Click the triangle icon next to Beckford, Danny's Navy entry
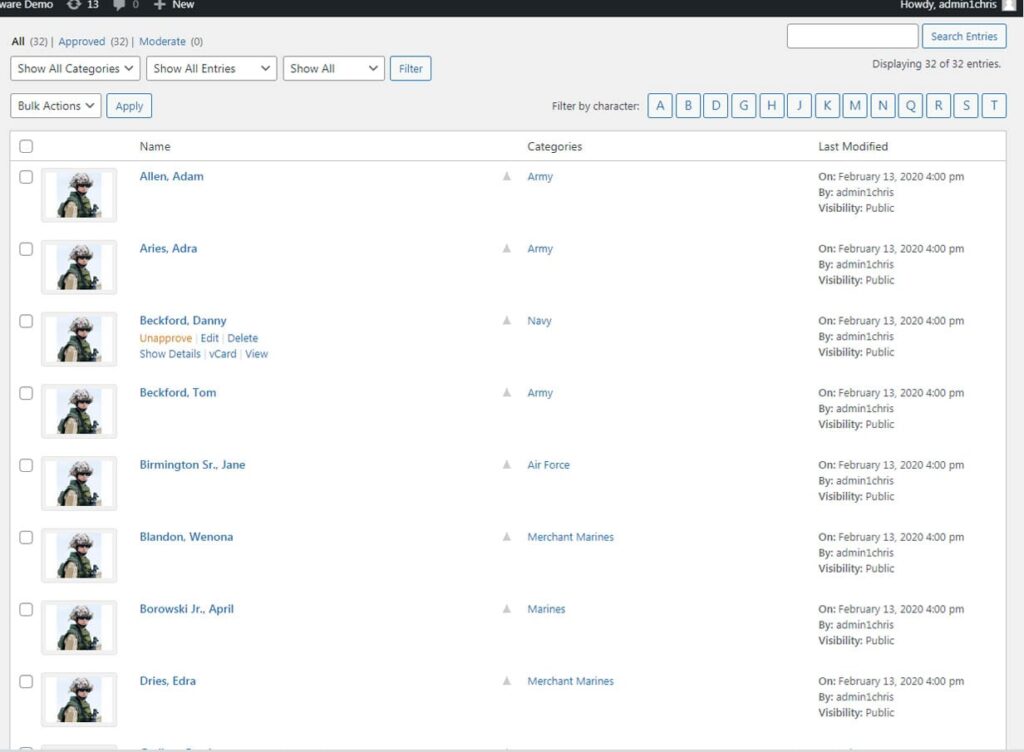This screenshot has width=1024, height=752. point(506,320)
